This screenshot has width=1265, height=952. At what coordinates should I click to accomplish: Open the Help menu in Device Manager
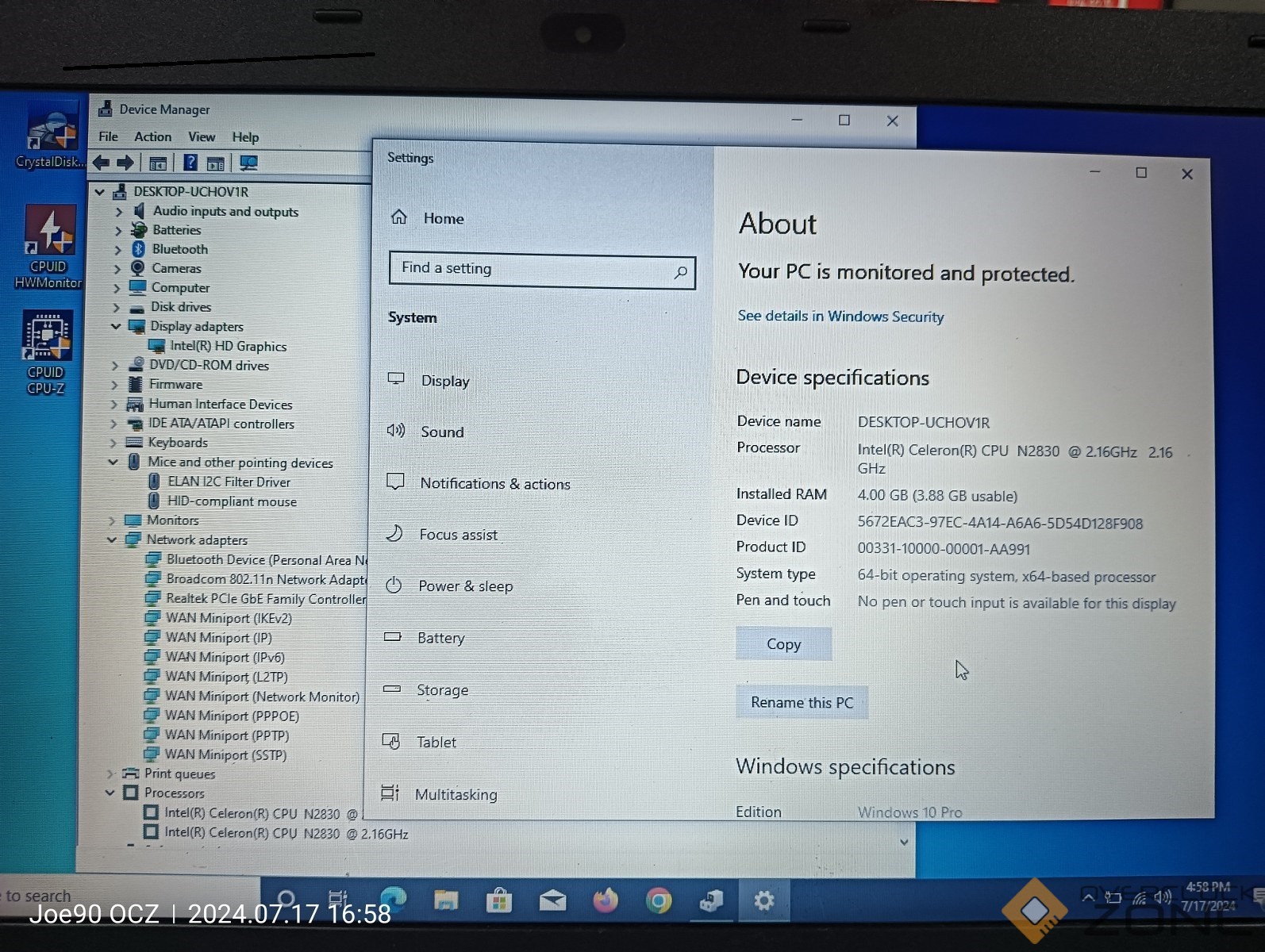245,137
